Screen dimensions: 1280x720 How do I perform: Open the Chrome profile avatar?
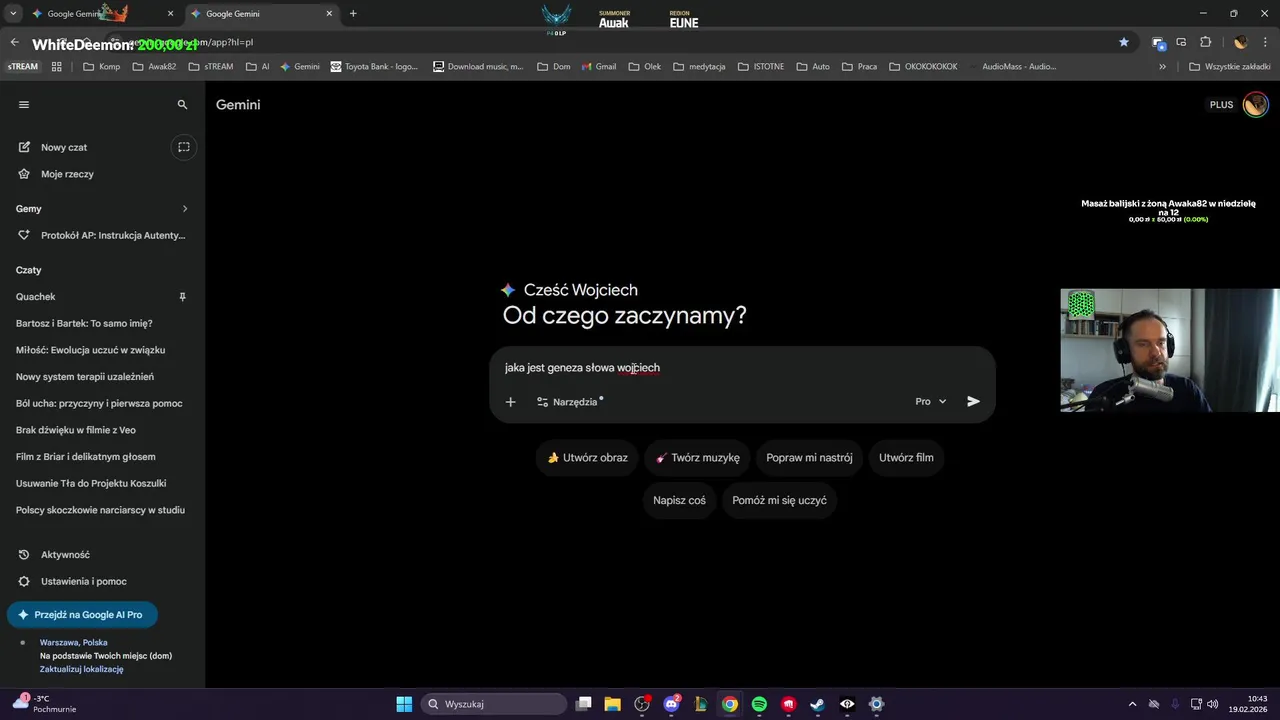[x=1241, y=42]
